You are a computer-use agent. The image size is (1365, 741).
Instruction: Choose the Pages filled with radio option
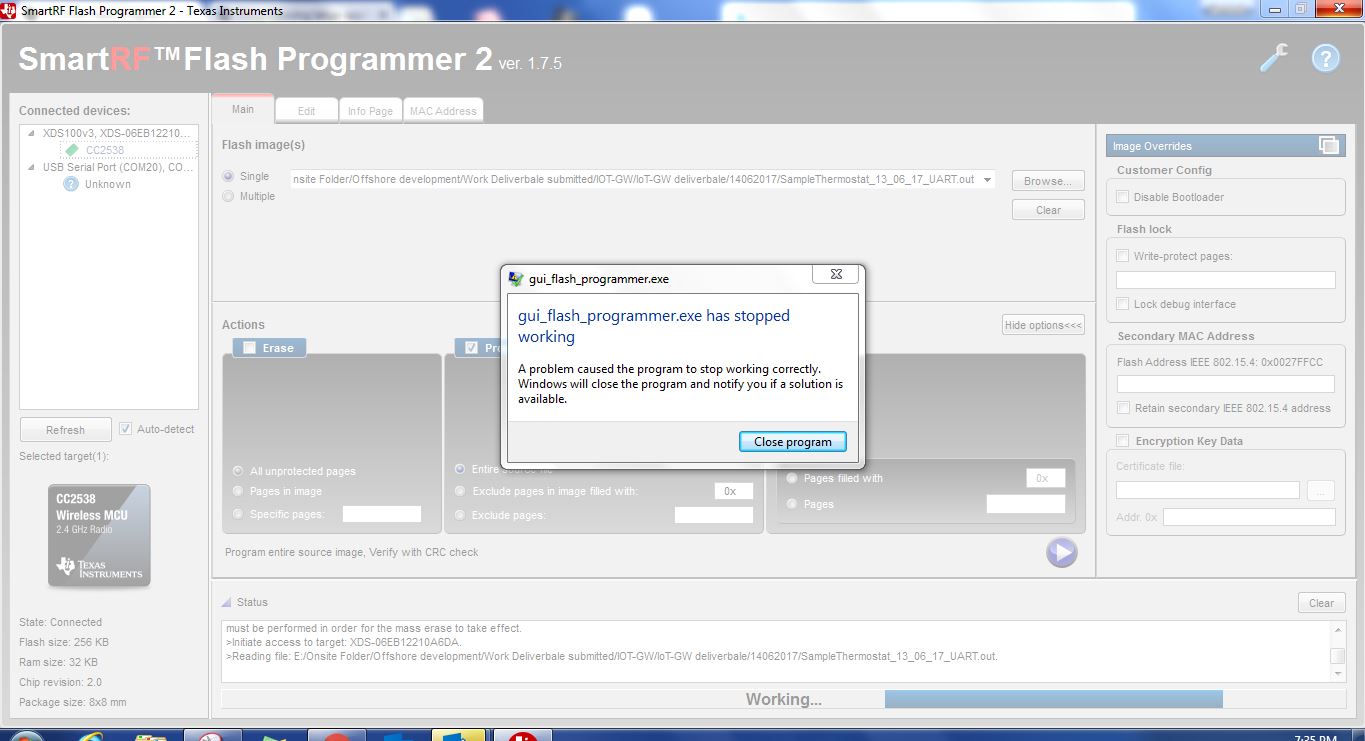tap(793, 478)
